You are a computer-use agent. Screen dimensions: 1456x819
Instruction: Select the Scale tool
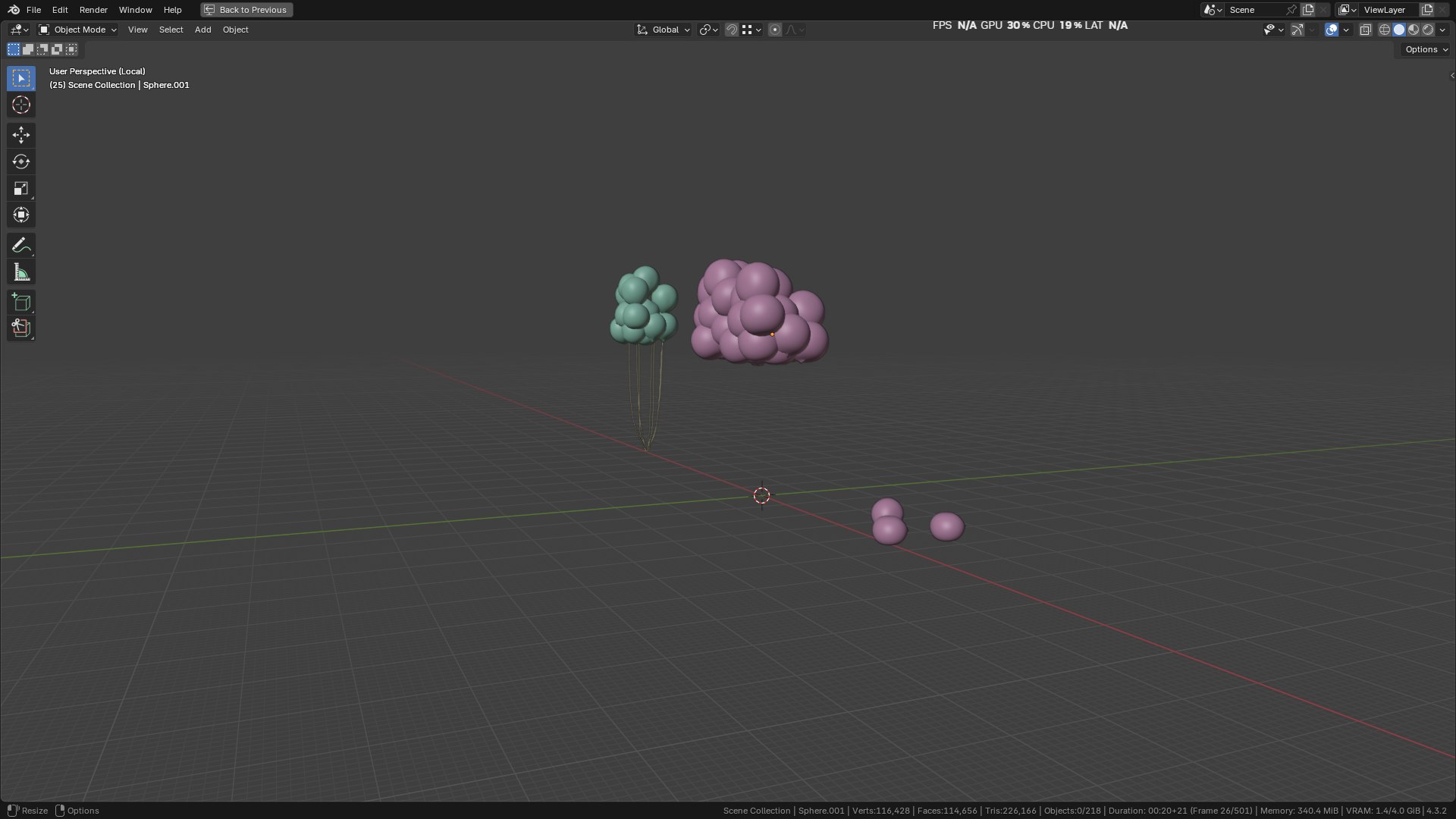point(21,188)
